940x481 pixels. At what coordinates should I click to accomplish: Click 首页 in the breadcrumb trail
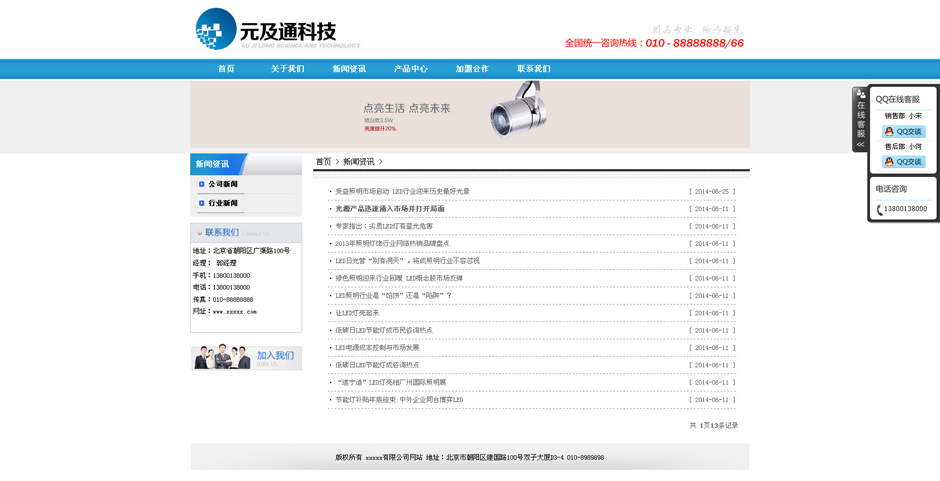(x=323, y=161)
